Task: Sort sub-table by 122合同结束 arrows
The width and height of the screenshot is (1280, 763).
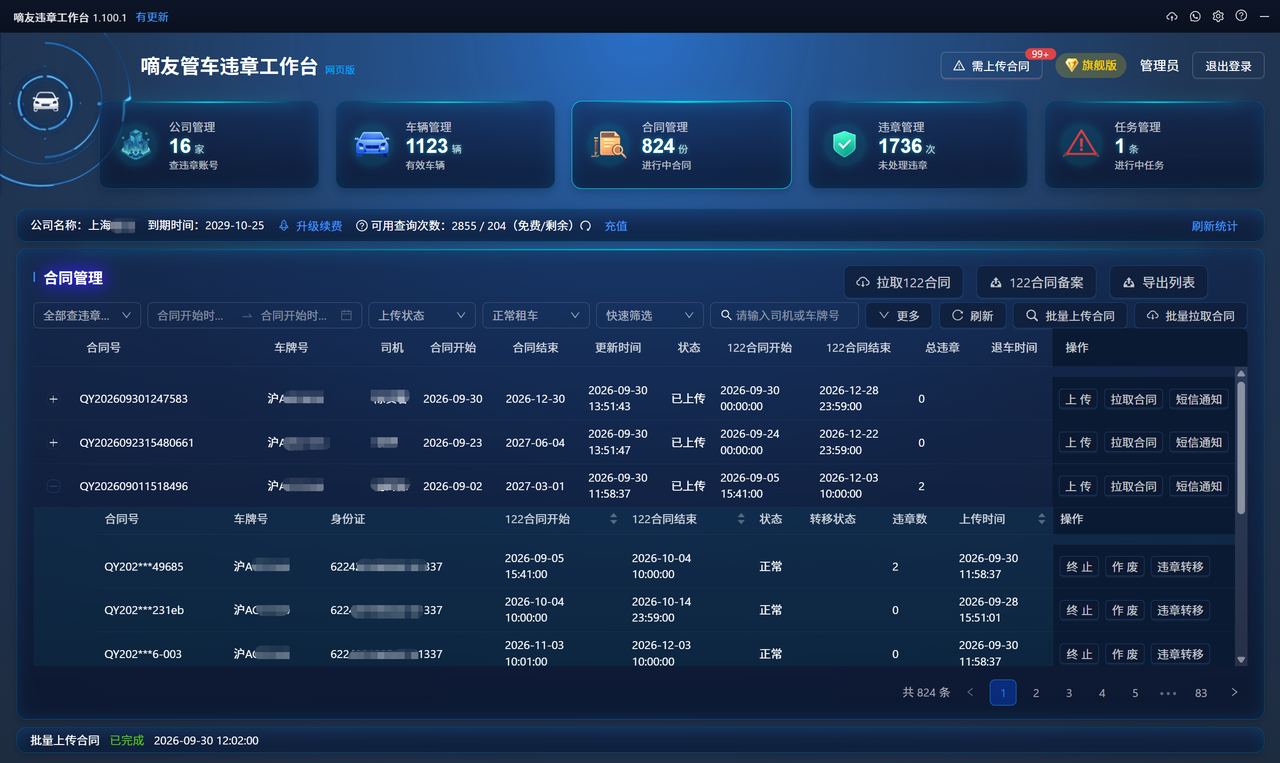Action: coord(741,519)
